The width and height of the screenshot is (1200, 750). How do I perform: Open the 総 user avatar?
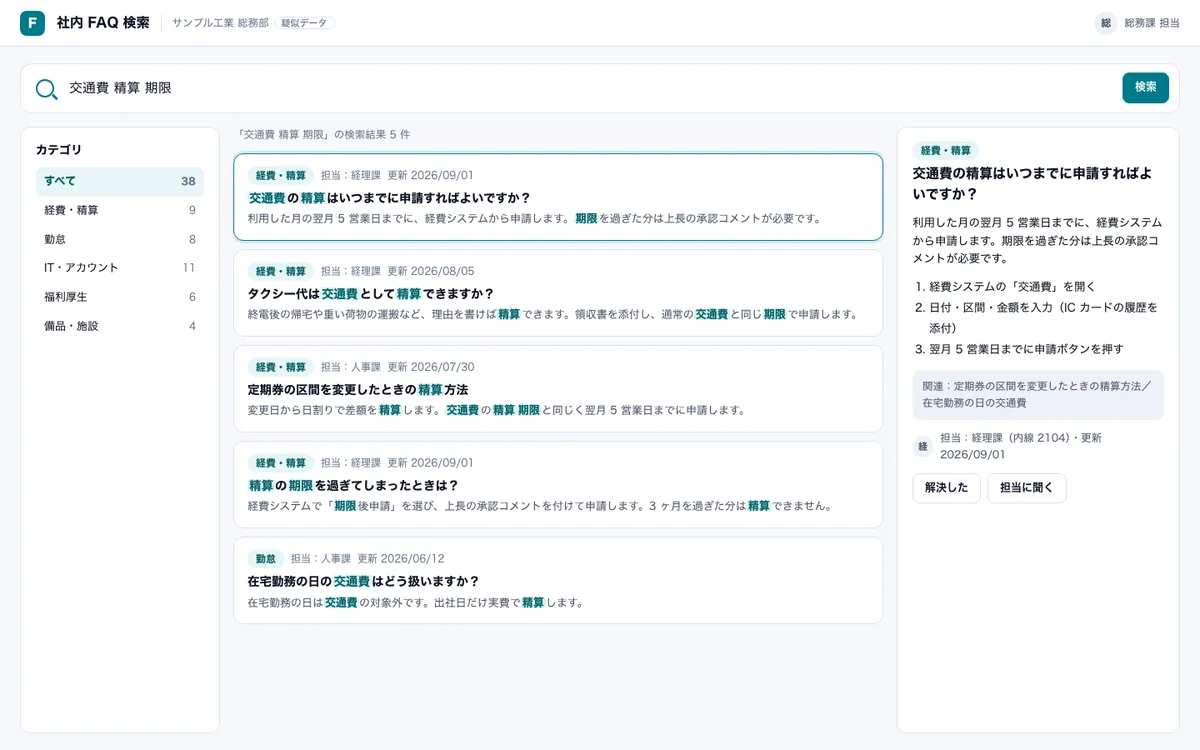tap(1106, 23)
